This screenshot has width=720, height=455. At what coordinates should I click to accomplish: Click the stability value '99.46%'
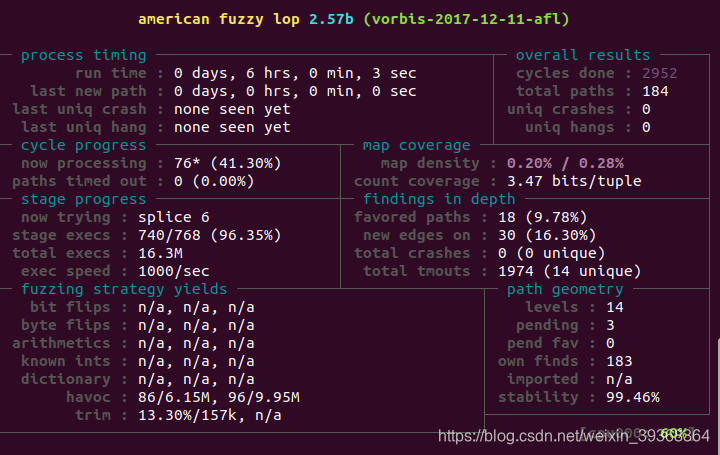pos(633,397)
